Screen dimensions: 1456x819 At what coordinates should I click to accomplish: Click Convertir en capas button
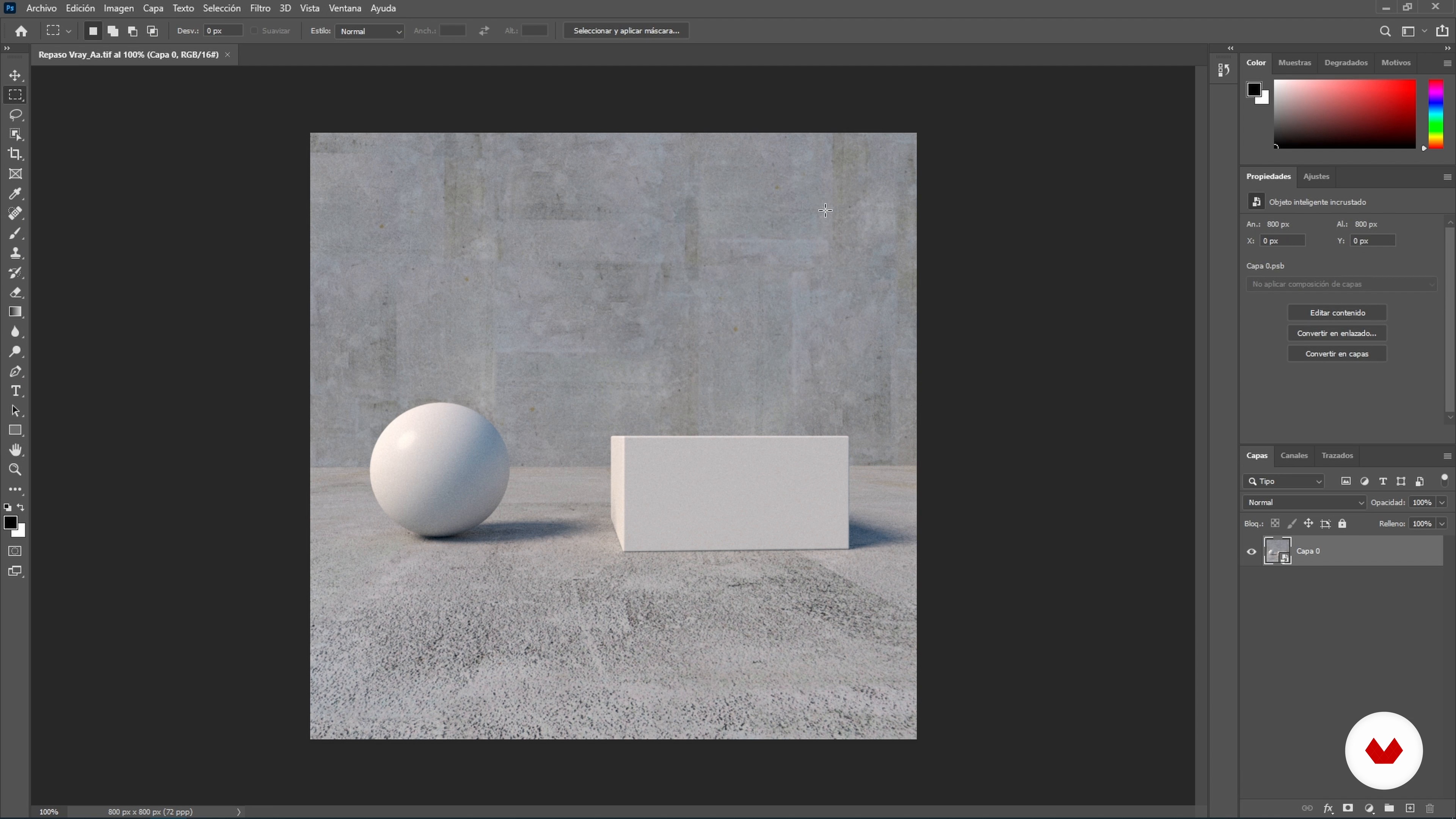coord(1337,354)
